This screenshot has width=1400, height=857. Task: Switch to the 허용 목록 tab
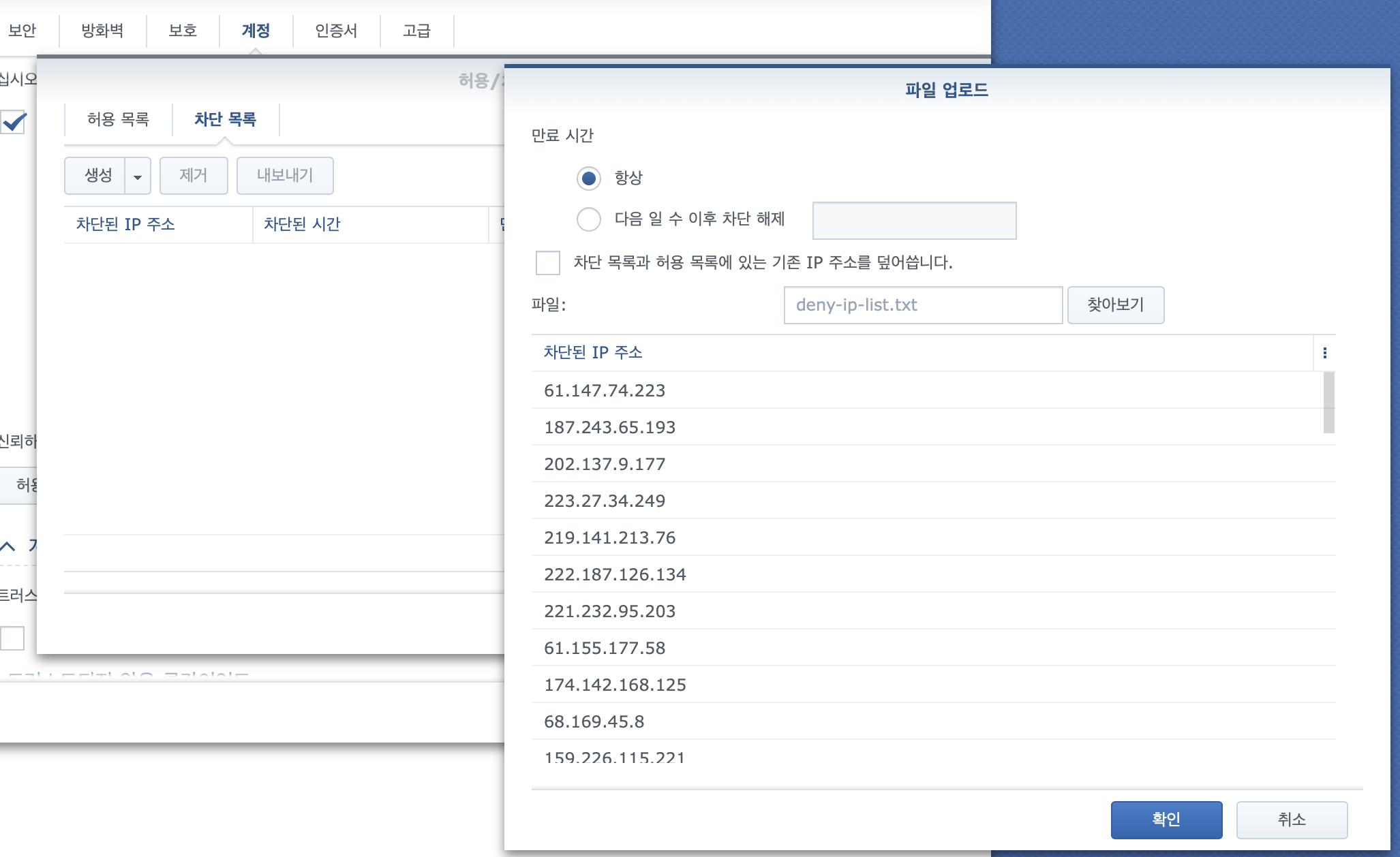coord(118,120)
